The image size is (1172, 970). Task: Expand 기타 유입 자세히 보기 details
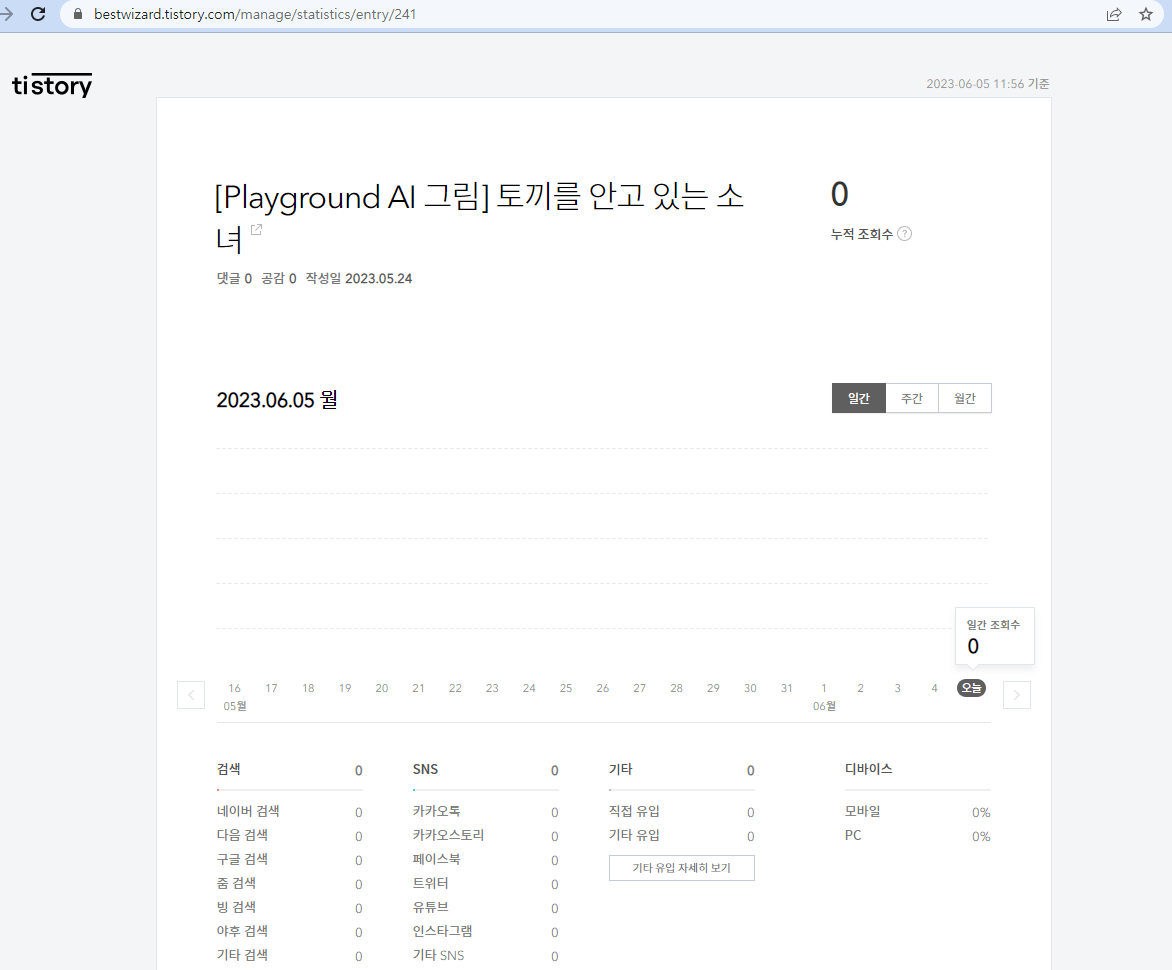point(681,867)
